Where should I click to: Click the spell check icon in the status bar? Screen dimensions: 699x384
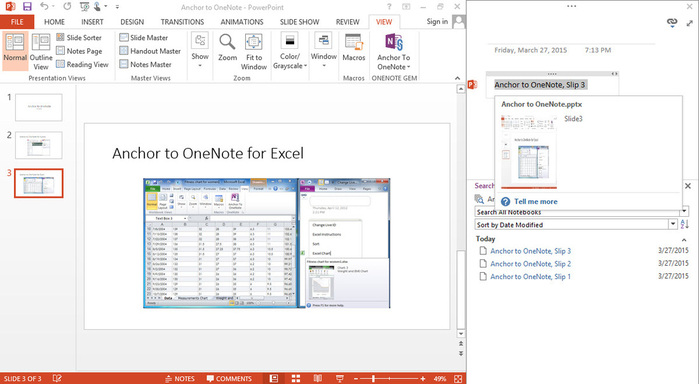(x=57, y=378)
